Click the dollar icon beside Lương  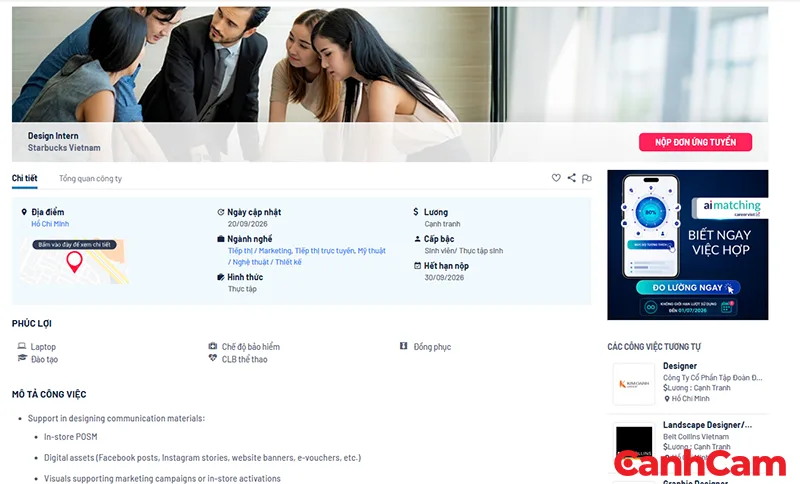(416, 212)
